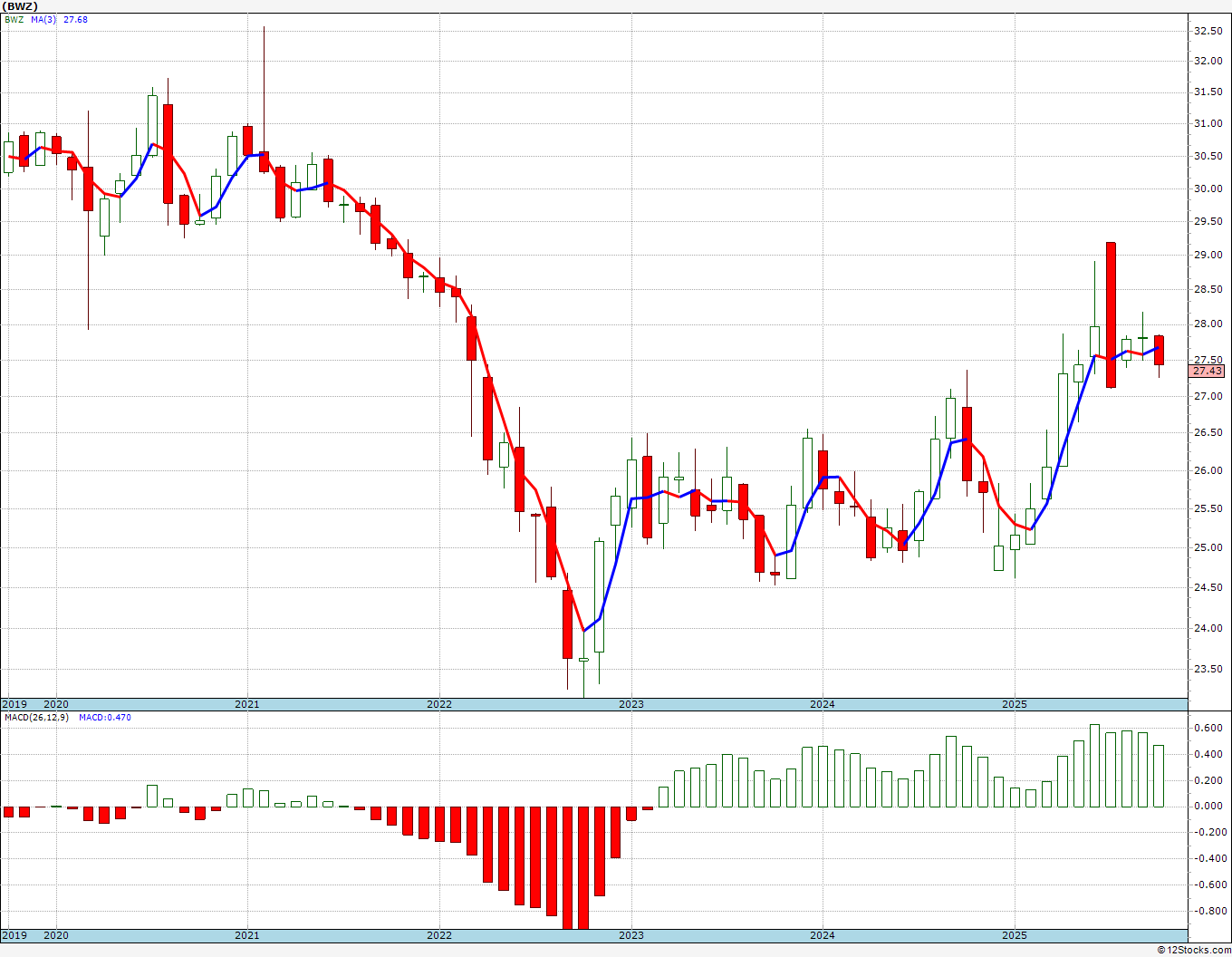The height and width of the screenshot is (957, 1232).
Task: Click 2023 on the MACD panel time axis
Action: point(631,935)
